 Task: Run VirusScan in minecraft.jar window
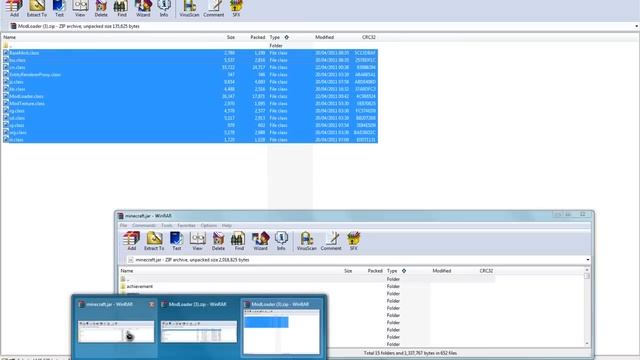click(x=307, y=241)
